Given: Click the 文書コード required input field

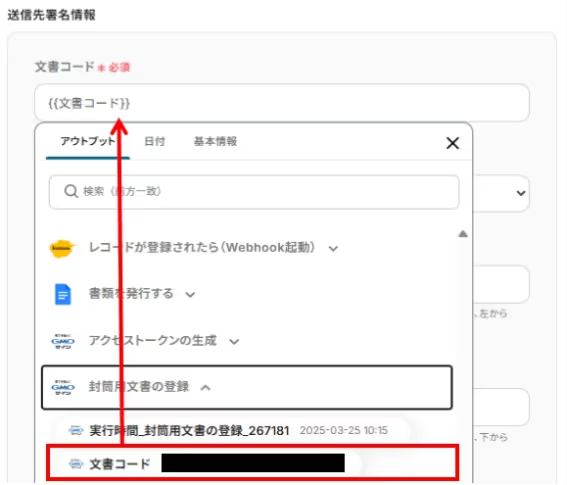Looking at the screenshot, I should tap(282, 103).
